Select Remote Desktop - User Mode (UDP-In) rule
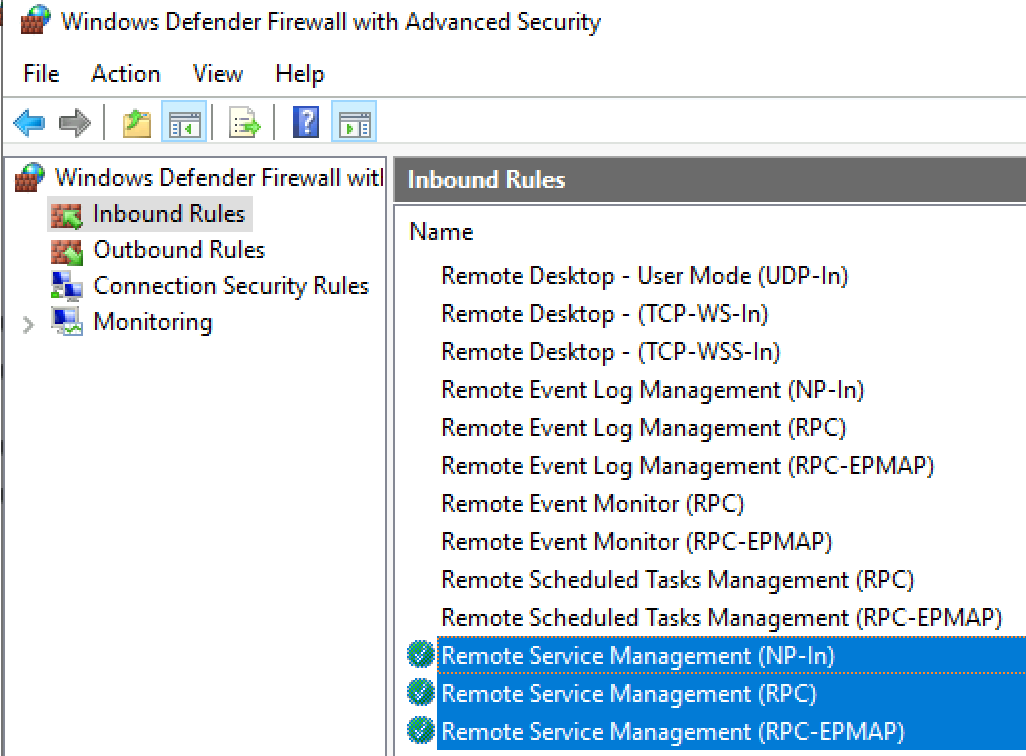This screenshot has height=756, width=1026. (645, 276)
